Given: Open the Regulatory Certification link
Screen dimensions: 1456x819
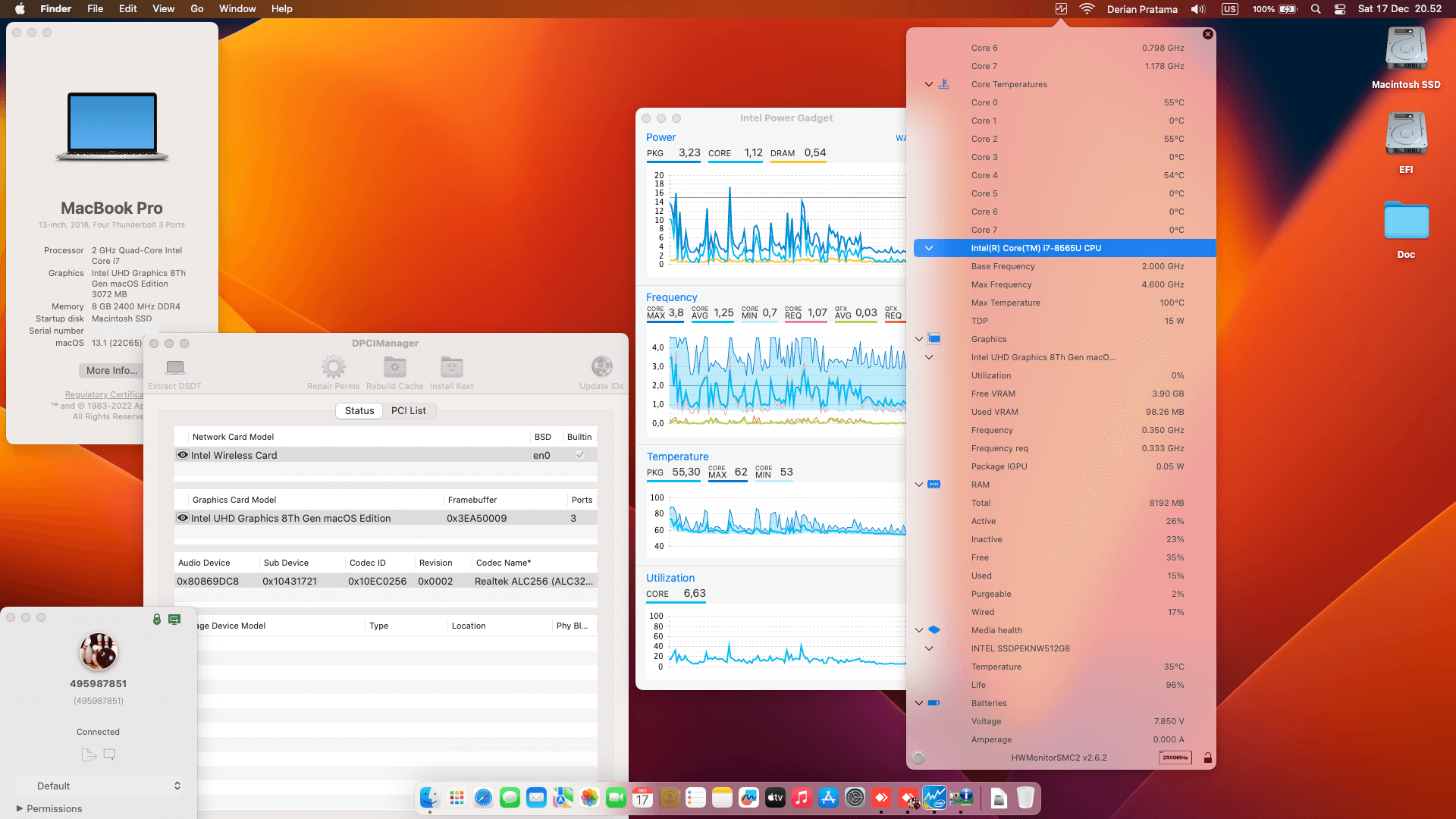Looking at the screenshot, I should 104,394.
